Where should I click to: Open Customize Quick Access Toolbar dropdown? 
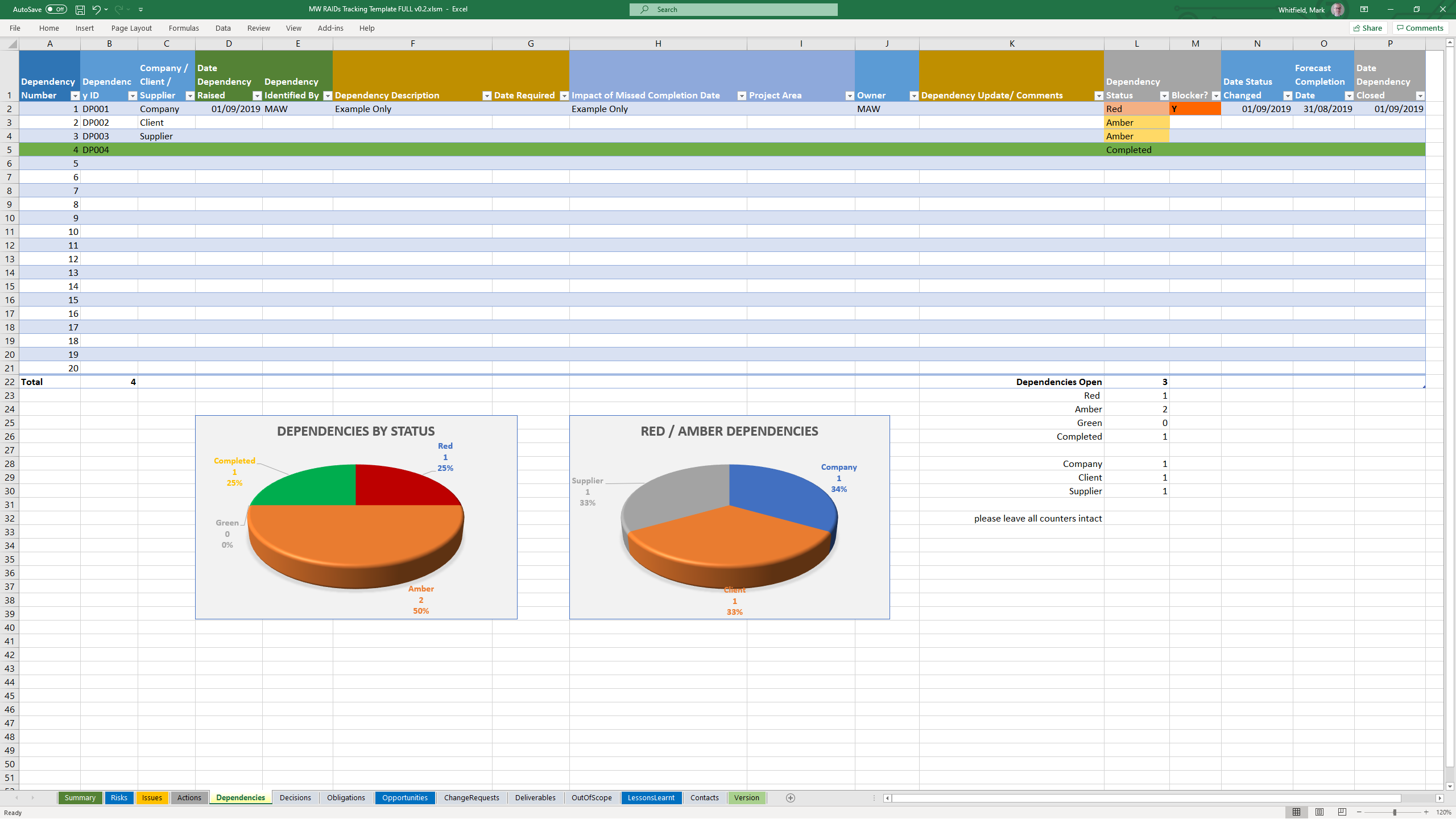140,10
